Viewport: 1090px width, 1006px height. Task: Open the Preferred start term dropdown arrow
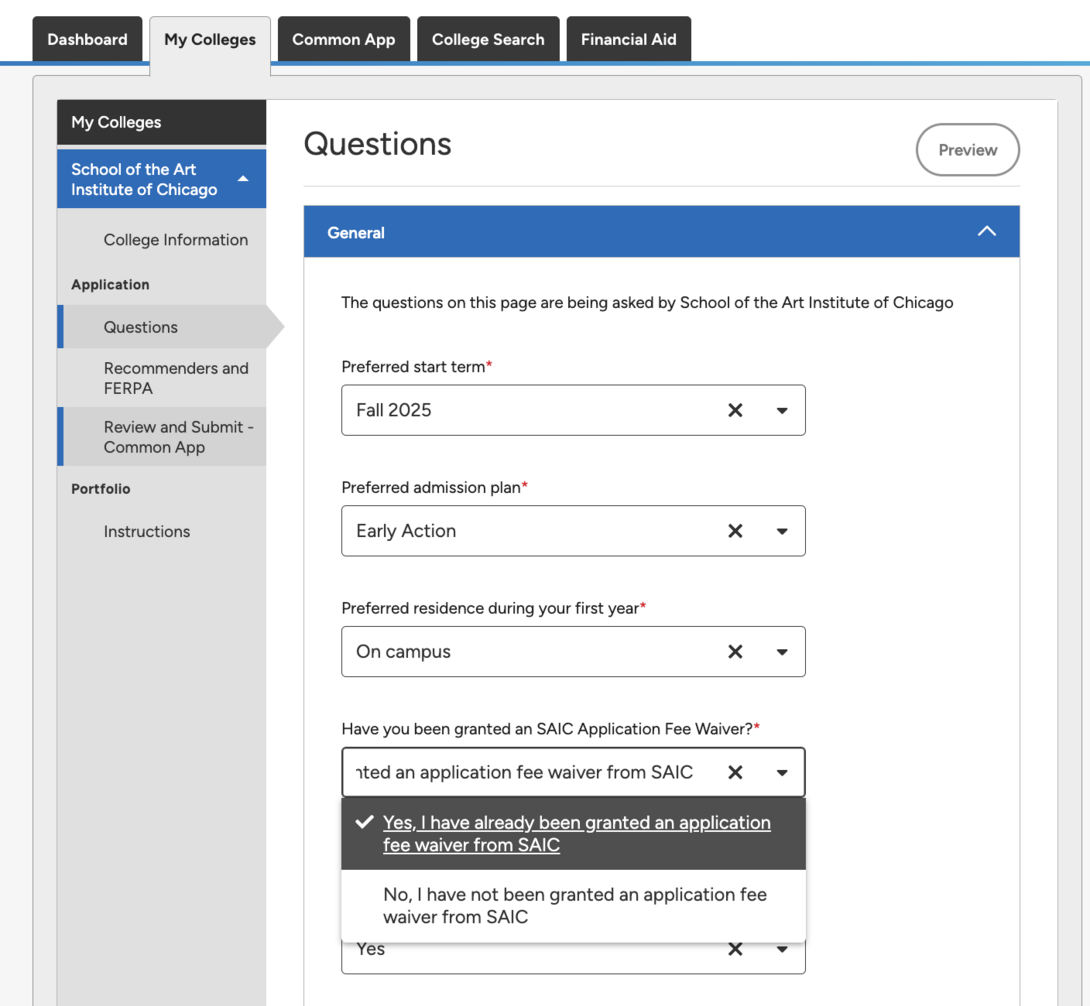(x=782, y=411)
